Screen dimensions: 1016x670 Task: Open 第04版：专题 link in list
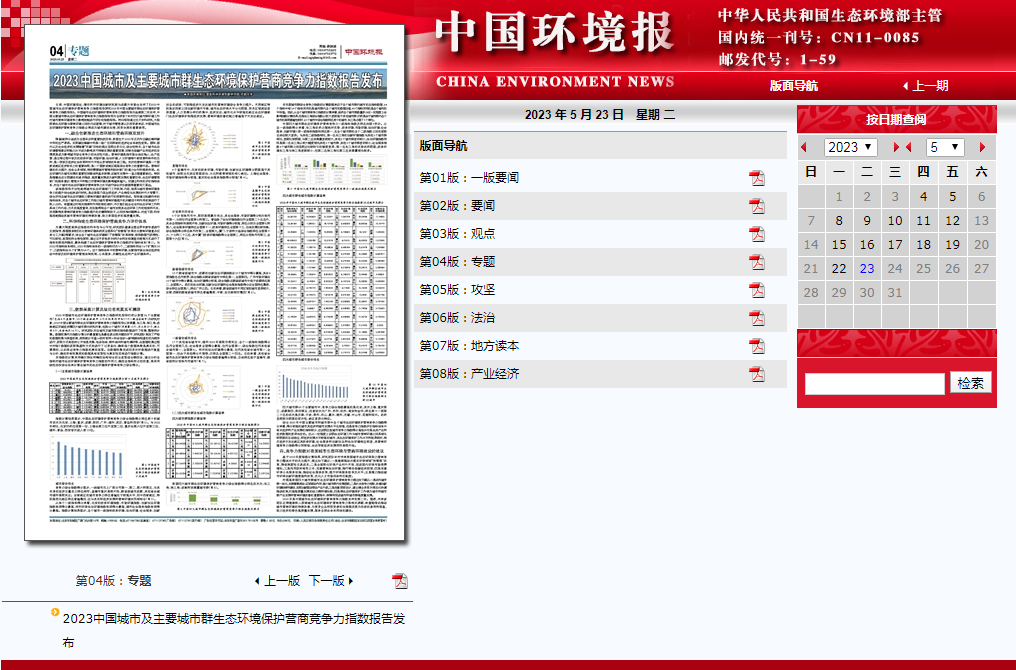(x=457, y=261)
